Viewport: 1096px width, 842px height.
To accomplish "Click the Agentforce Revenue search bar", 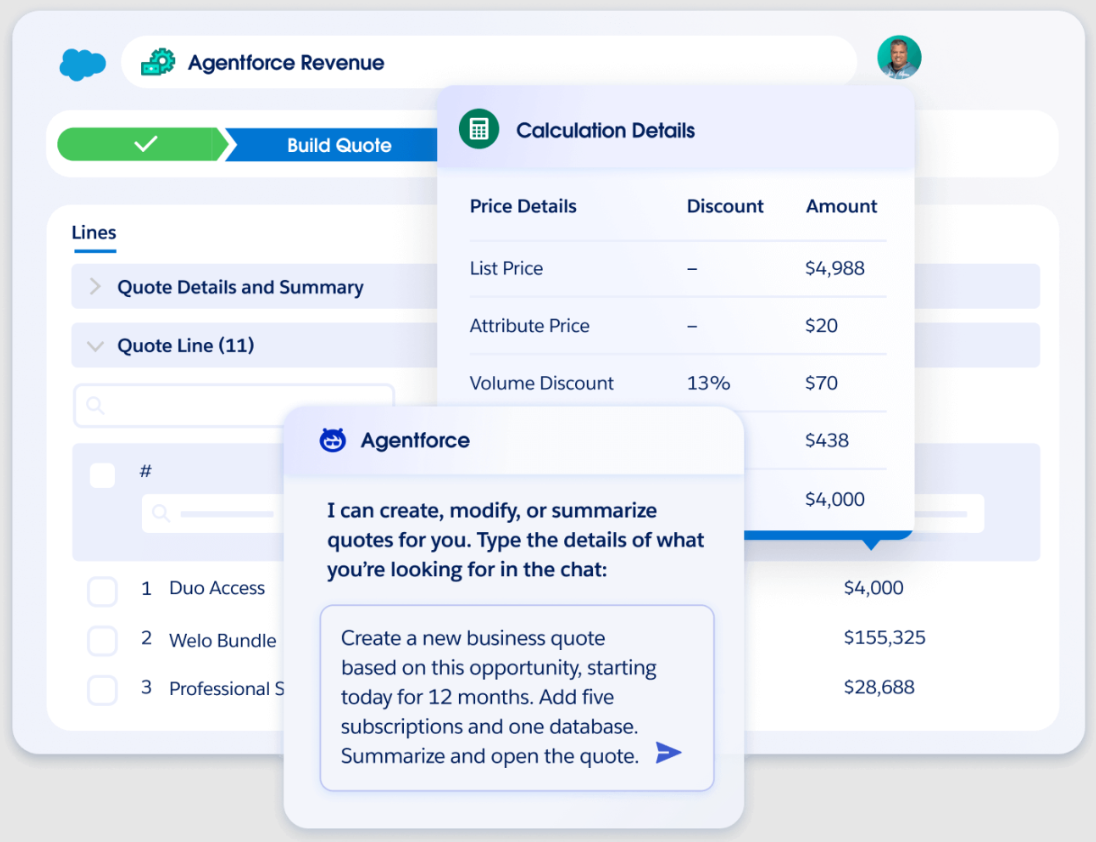I will 489,62.
